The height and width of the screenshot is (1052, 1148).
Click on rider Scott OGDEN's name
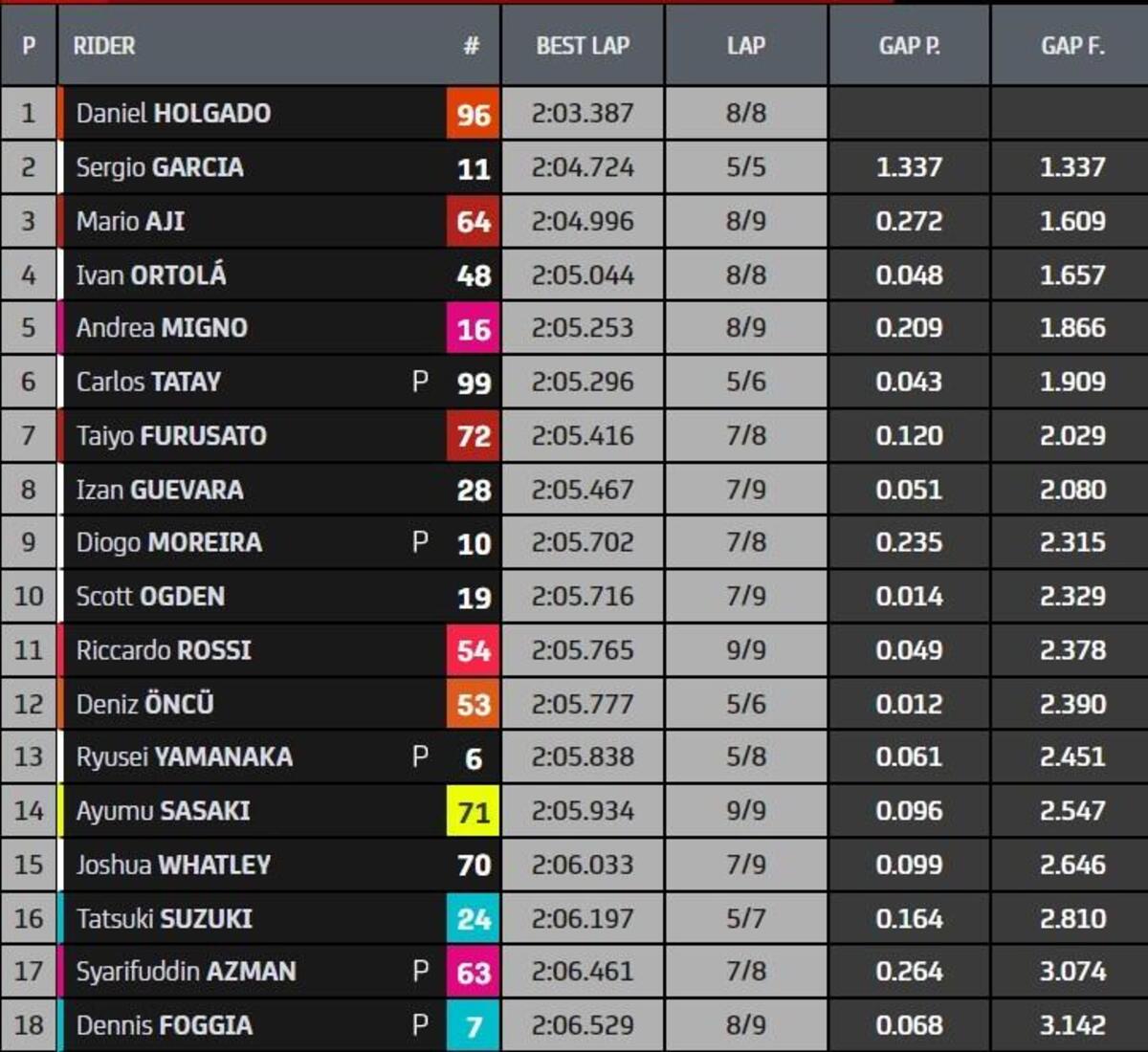point(150,596)
